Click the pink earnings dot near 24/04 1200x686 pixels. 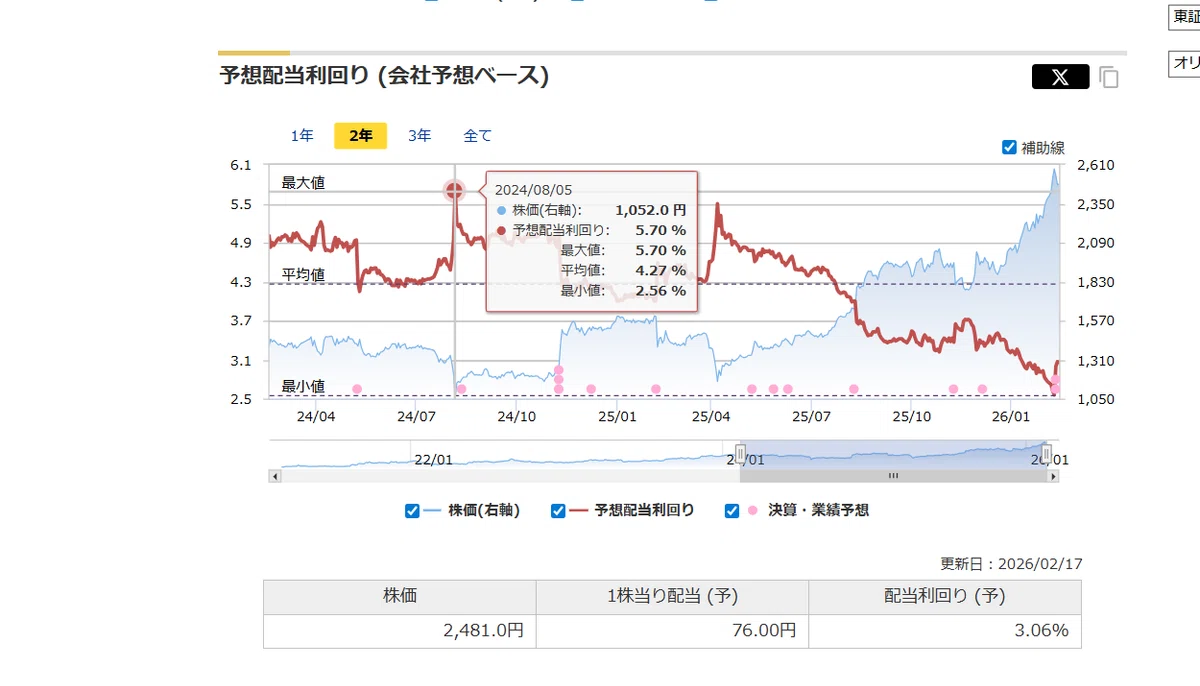point(357,389)
